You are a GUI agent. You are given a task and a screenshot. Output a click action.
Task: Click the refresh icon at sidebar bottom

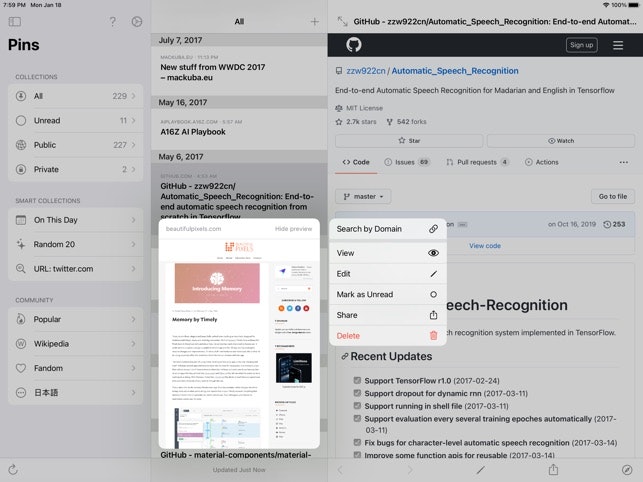(x=13, y=470)
